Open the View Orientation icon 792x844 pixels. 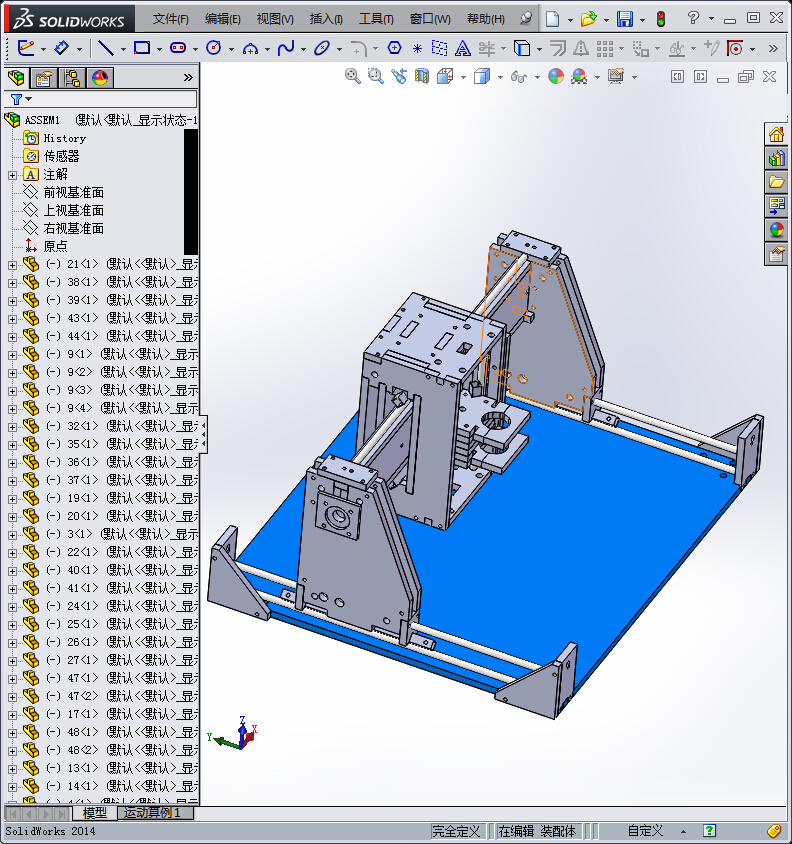pyautogui.click(x=445, y=76)
